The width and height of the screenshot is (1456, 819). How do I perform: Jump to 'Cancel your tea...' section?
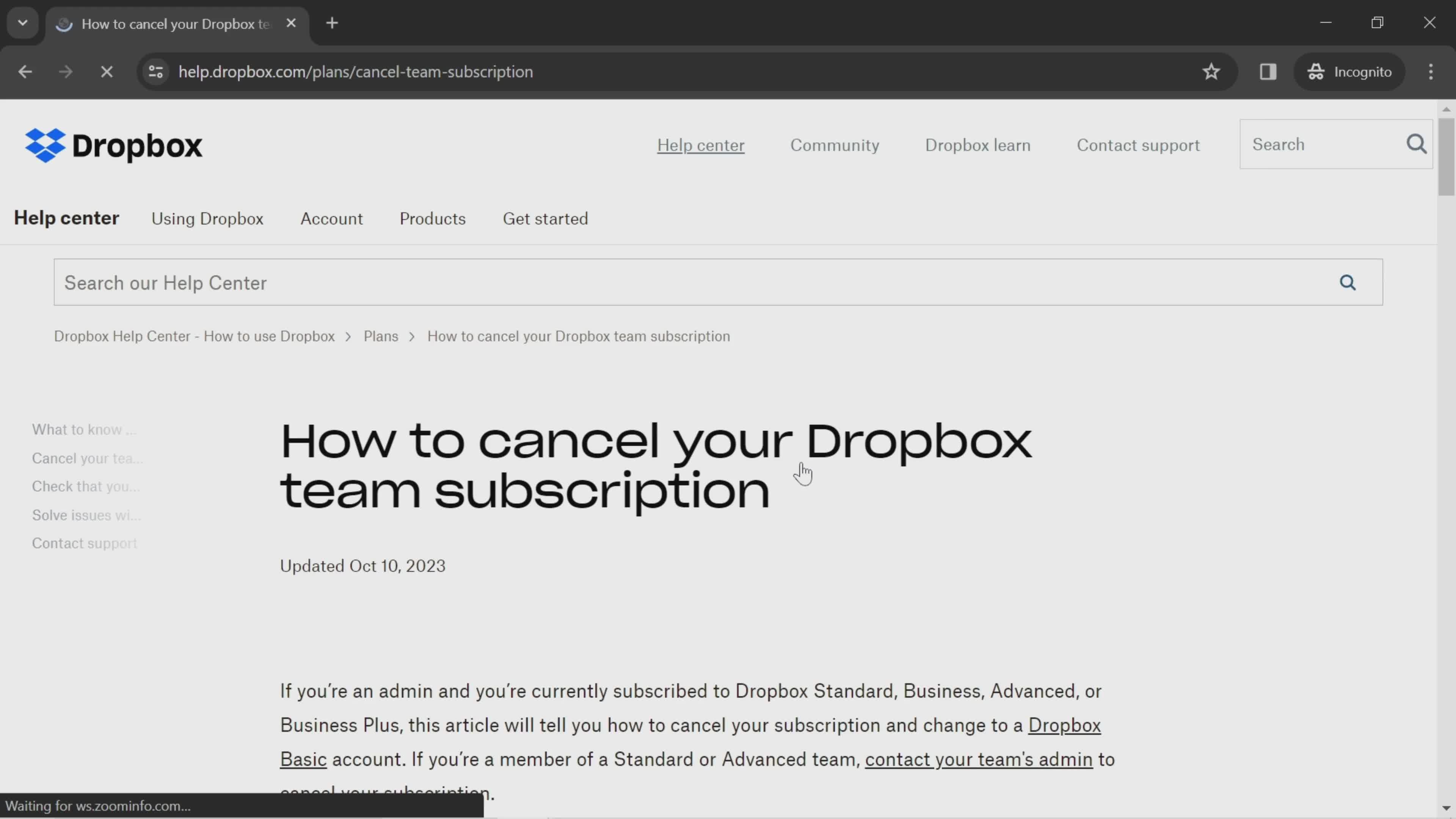click(87, 458)
